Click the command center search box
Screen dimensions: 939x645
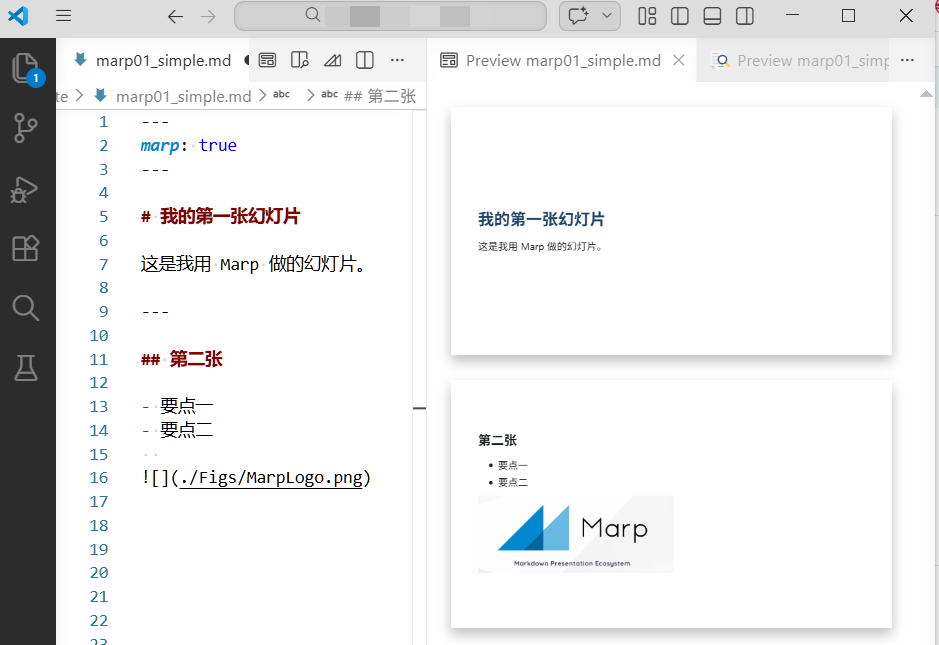[390, 16]
